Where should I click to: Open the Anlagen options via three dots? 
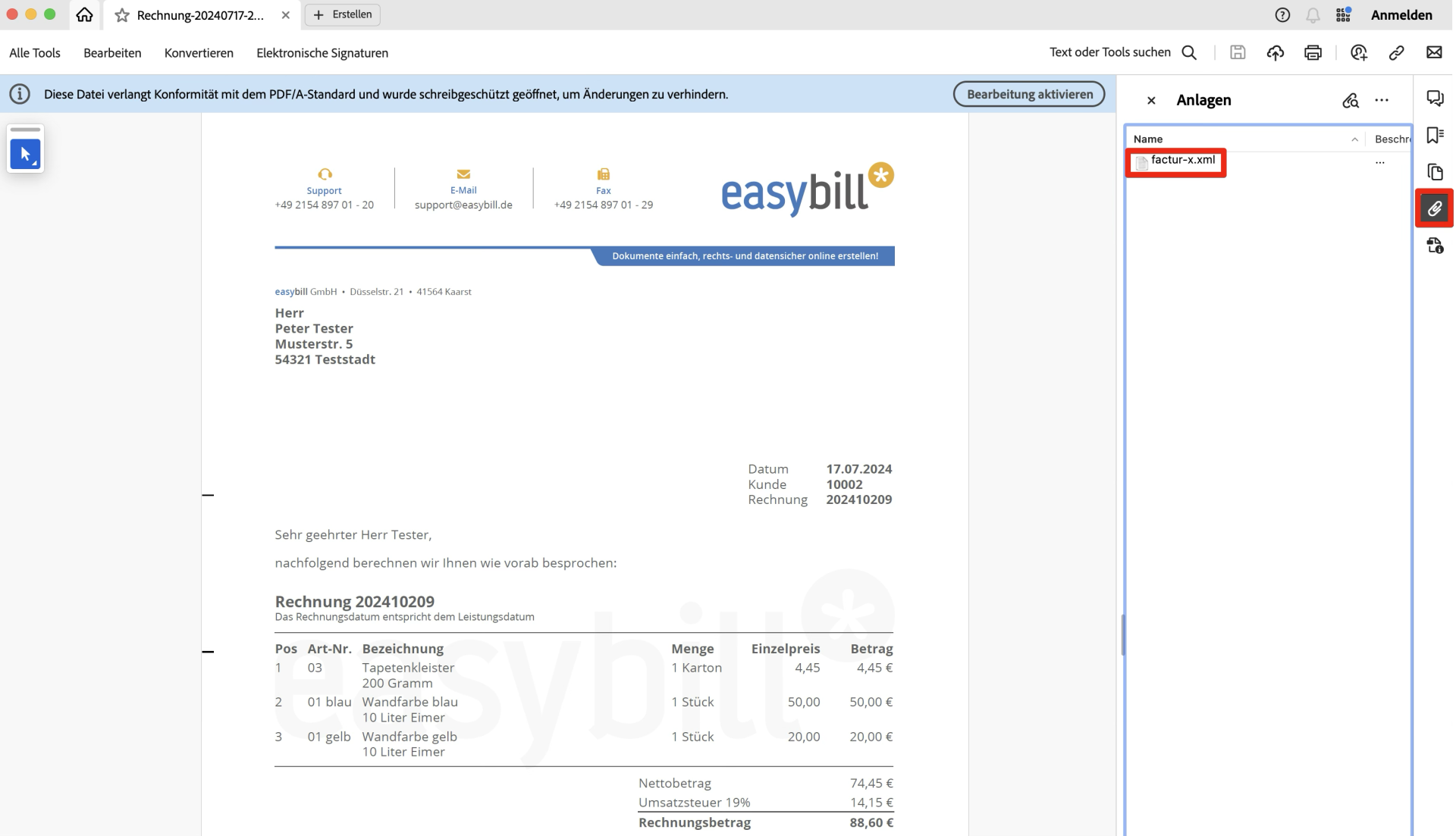(x=1382, y=100)
